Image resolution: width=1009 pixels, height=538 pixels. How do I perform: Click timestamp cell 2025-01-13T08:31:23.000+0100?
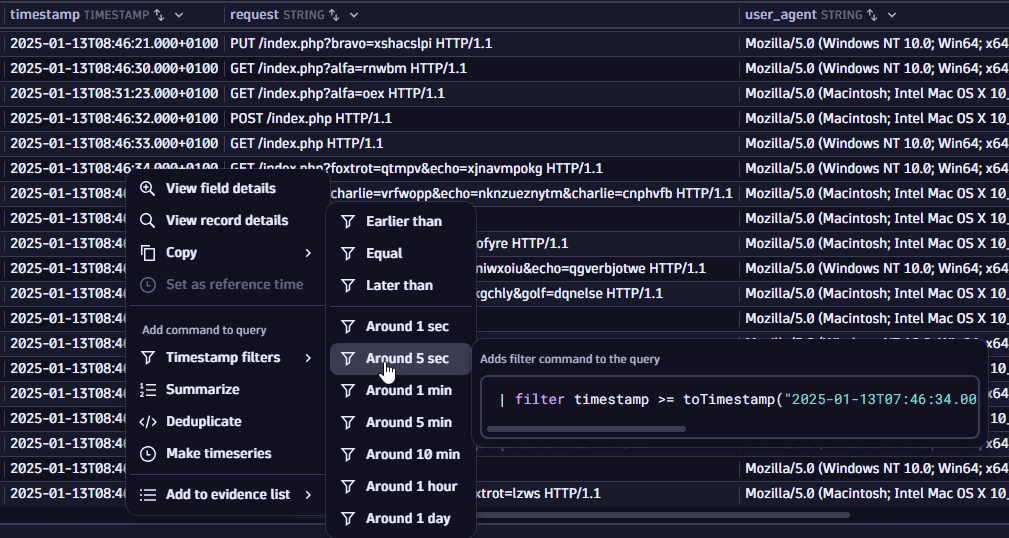(x=114, y=94)
